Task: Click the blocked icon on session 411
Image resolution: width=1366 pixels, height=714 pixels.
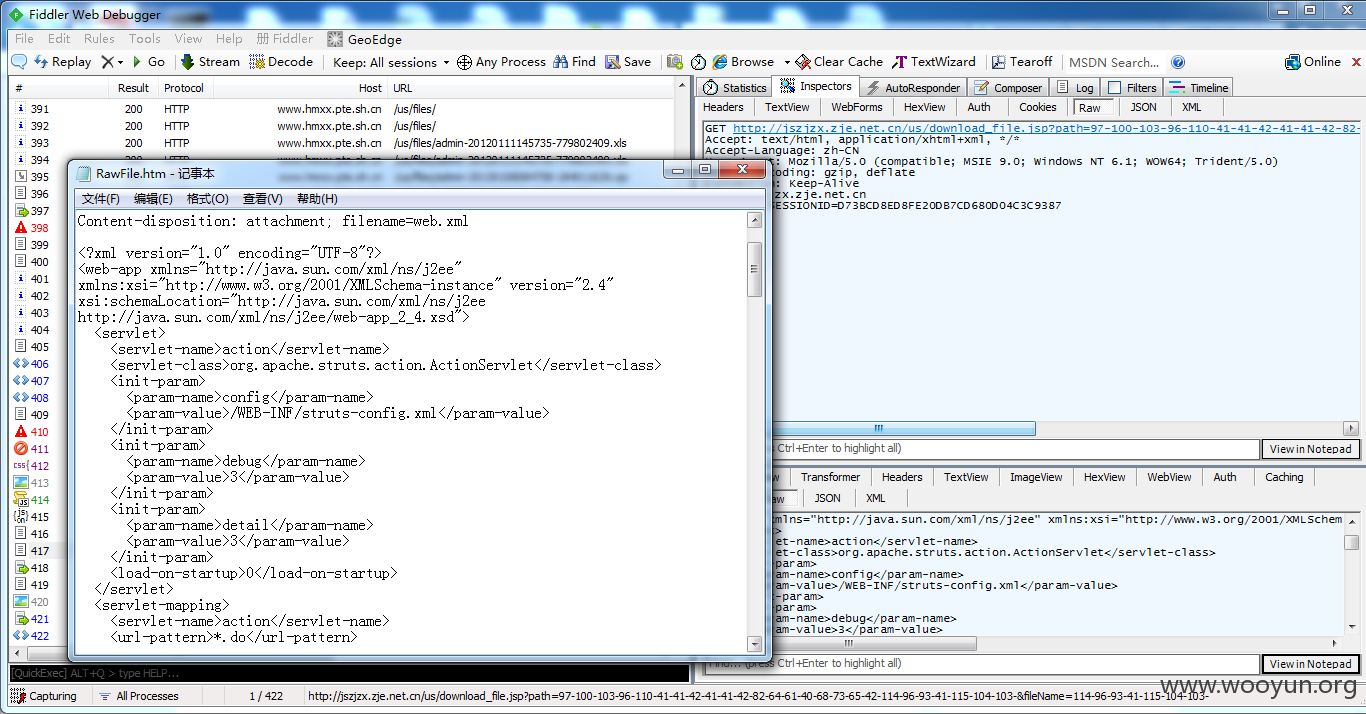Action: (x=20, y=449)
